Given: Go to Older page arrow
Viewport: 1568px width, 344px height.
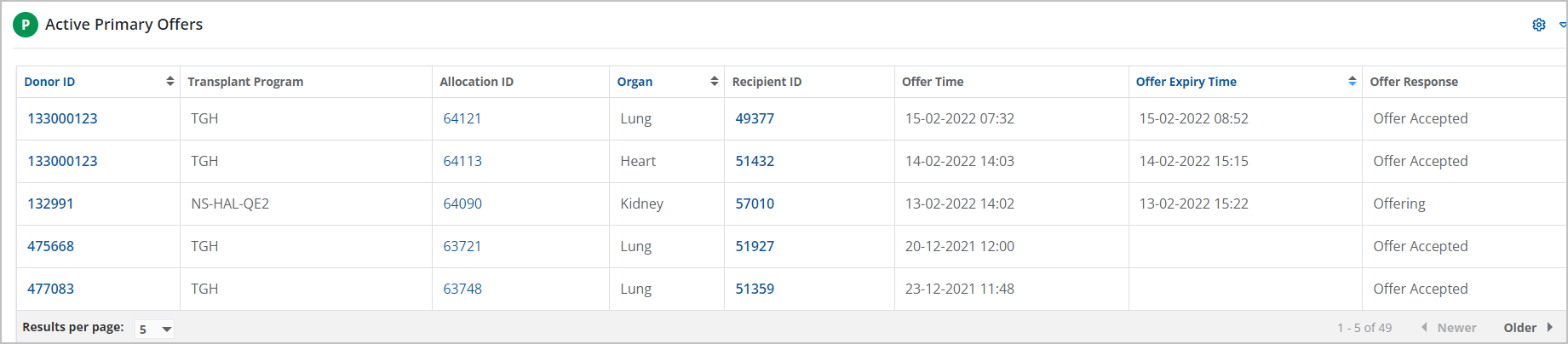Looking at the screenshot, I should (1550, 328).
